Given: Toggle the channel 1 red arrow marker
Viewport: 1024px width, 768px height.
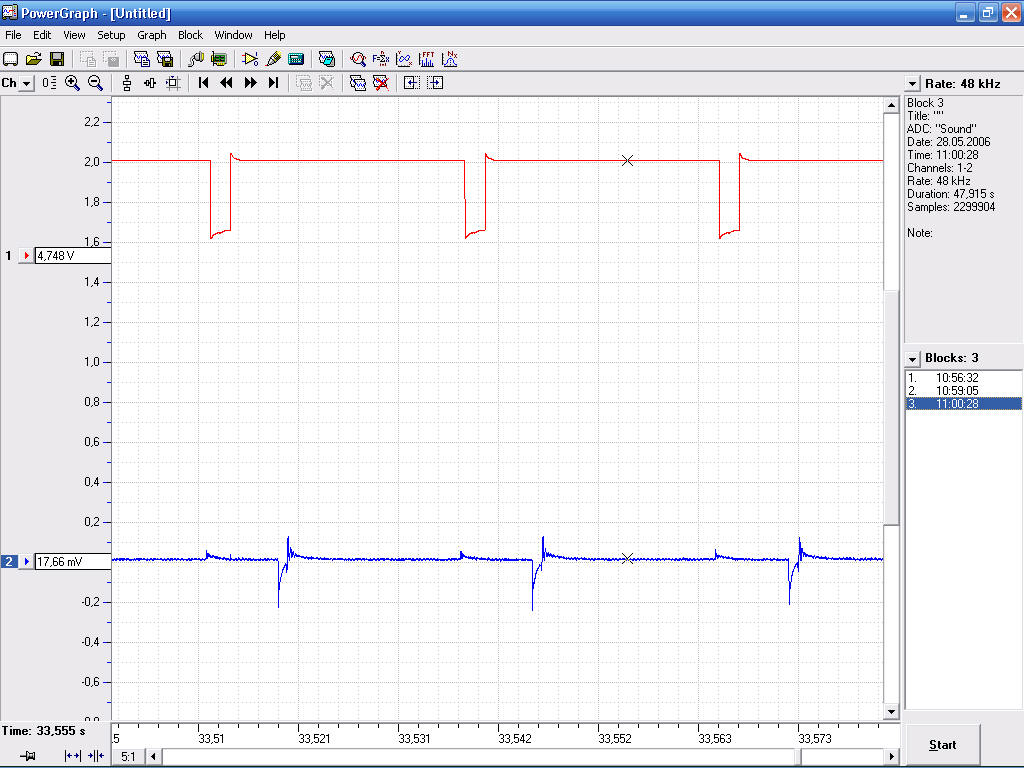Looking at the screenshot, I should point(26,255).
